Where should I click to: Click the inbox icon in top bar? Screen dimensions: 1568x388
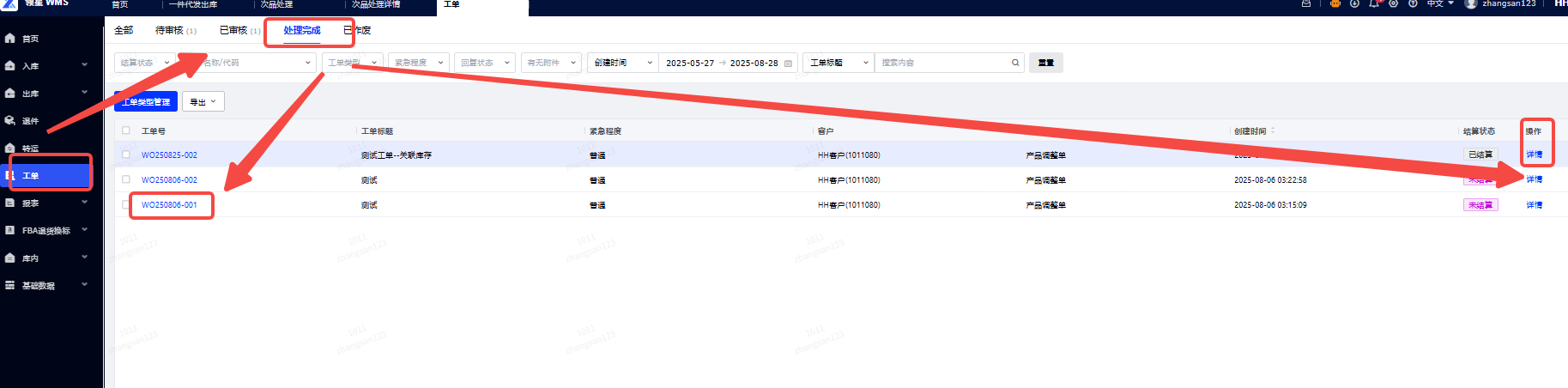1306,3
